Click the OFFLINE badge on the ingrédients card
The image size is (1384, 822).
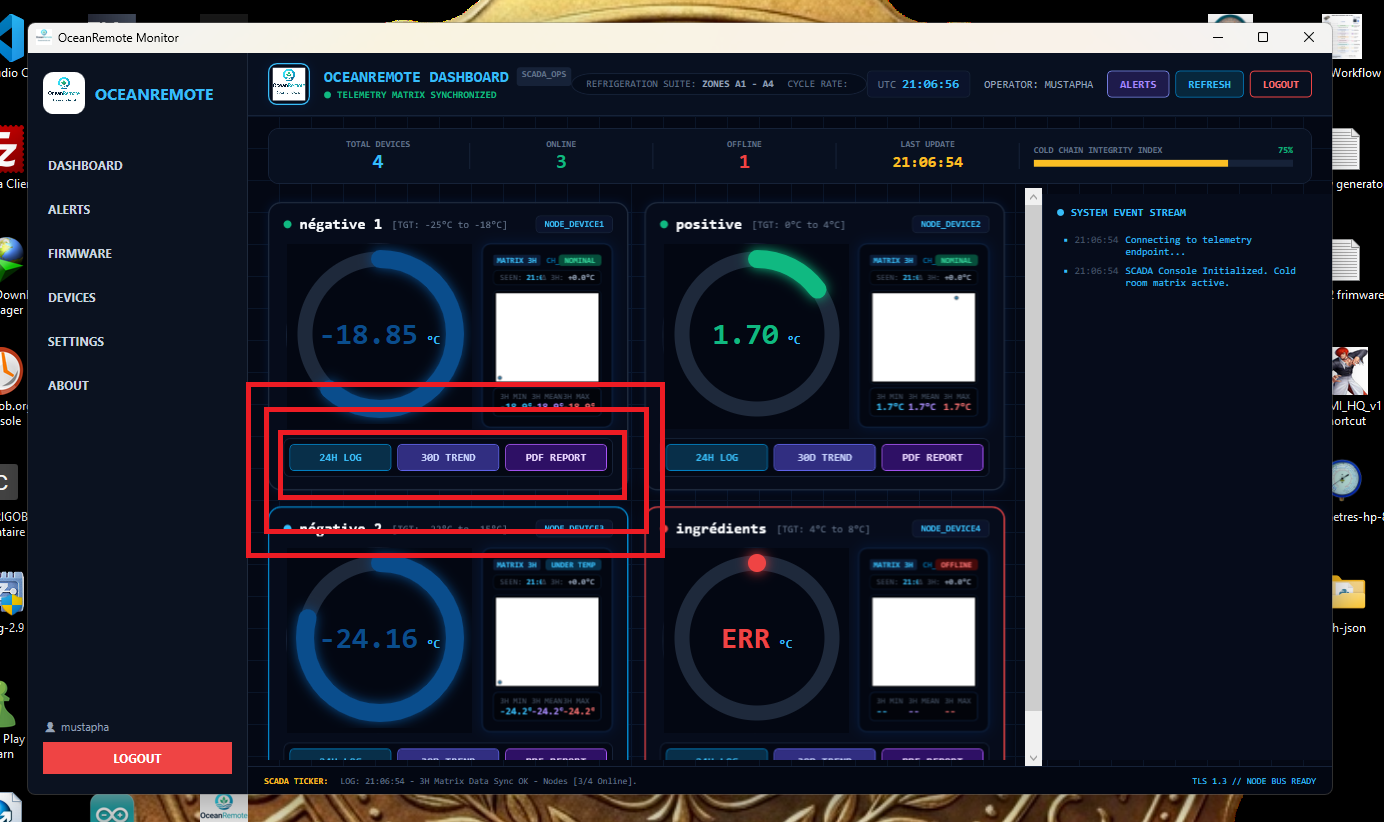[956, 565]
